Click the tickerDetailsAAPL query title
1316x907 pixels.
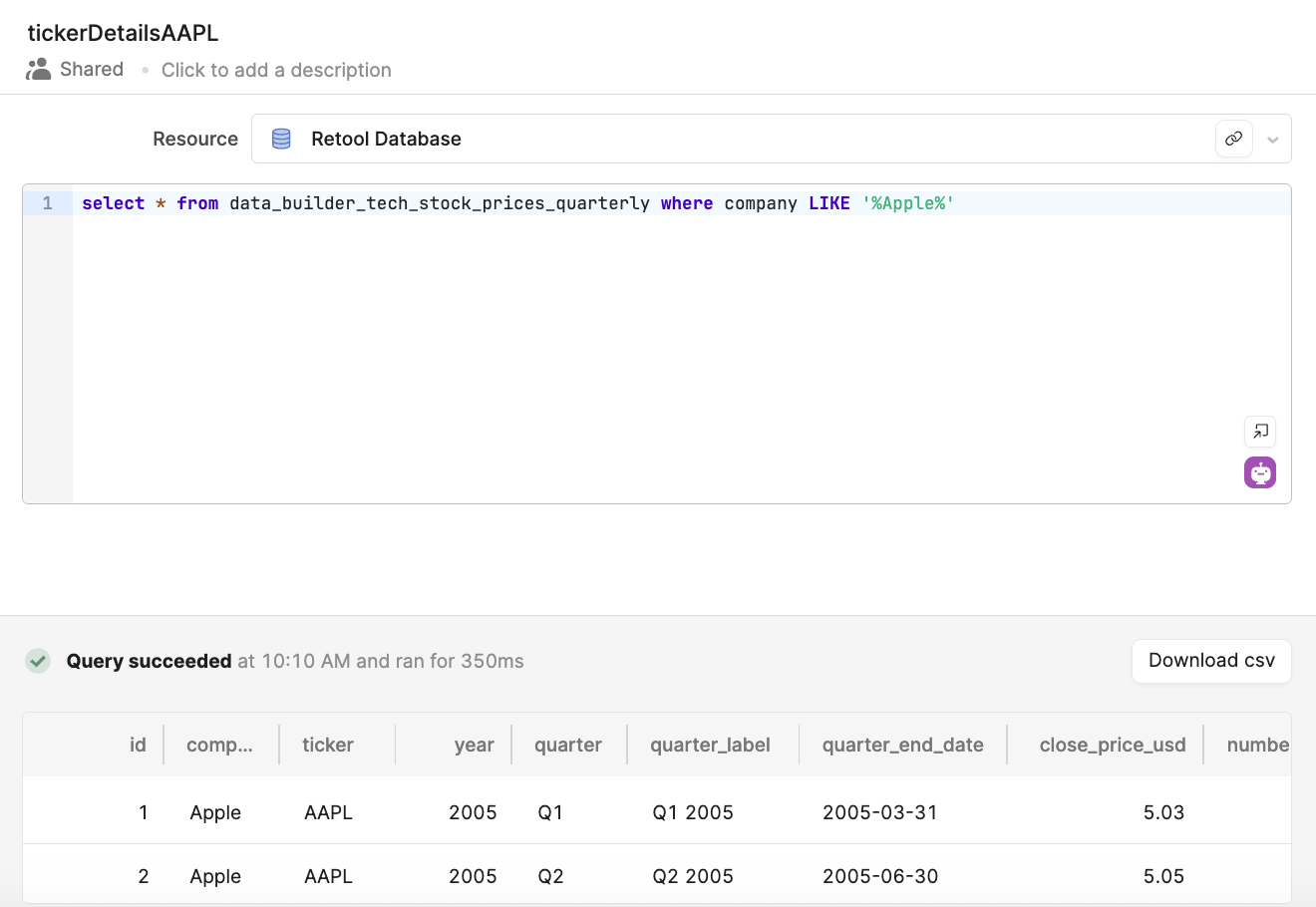tap(123, 32)
